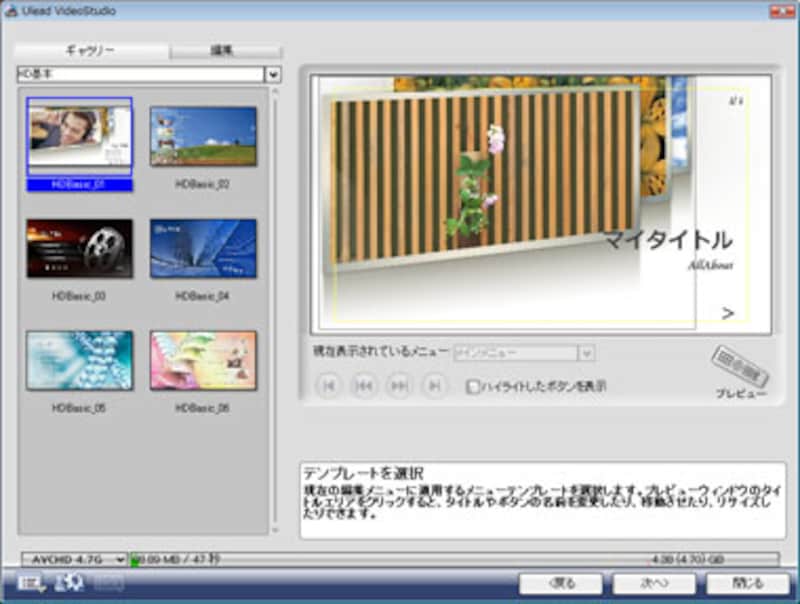Jump to the last menu page button
The width and height of the screenshot is (800, 604).
(434, 386)
